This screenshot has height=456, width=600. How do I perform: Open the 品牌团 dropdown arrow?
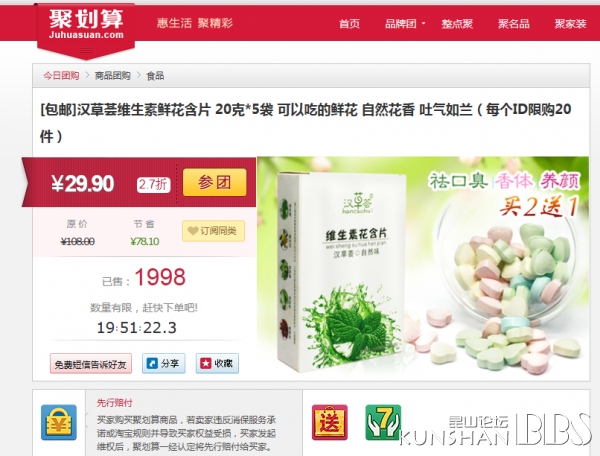click(424, 24)
